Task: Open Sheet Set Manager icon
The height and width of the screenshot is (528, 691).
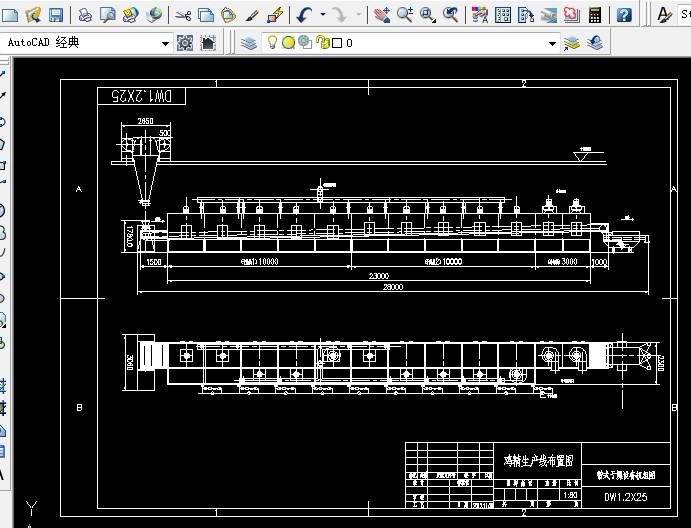Action: (x=549, y=15)
